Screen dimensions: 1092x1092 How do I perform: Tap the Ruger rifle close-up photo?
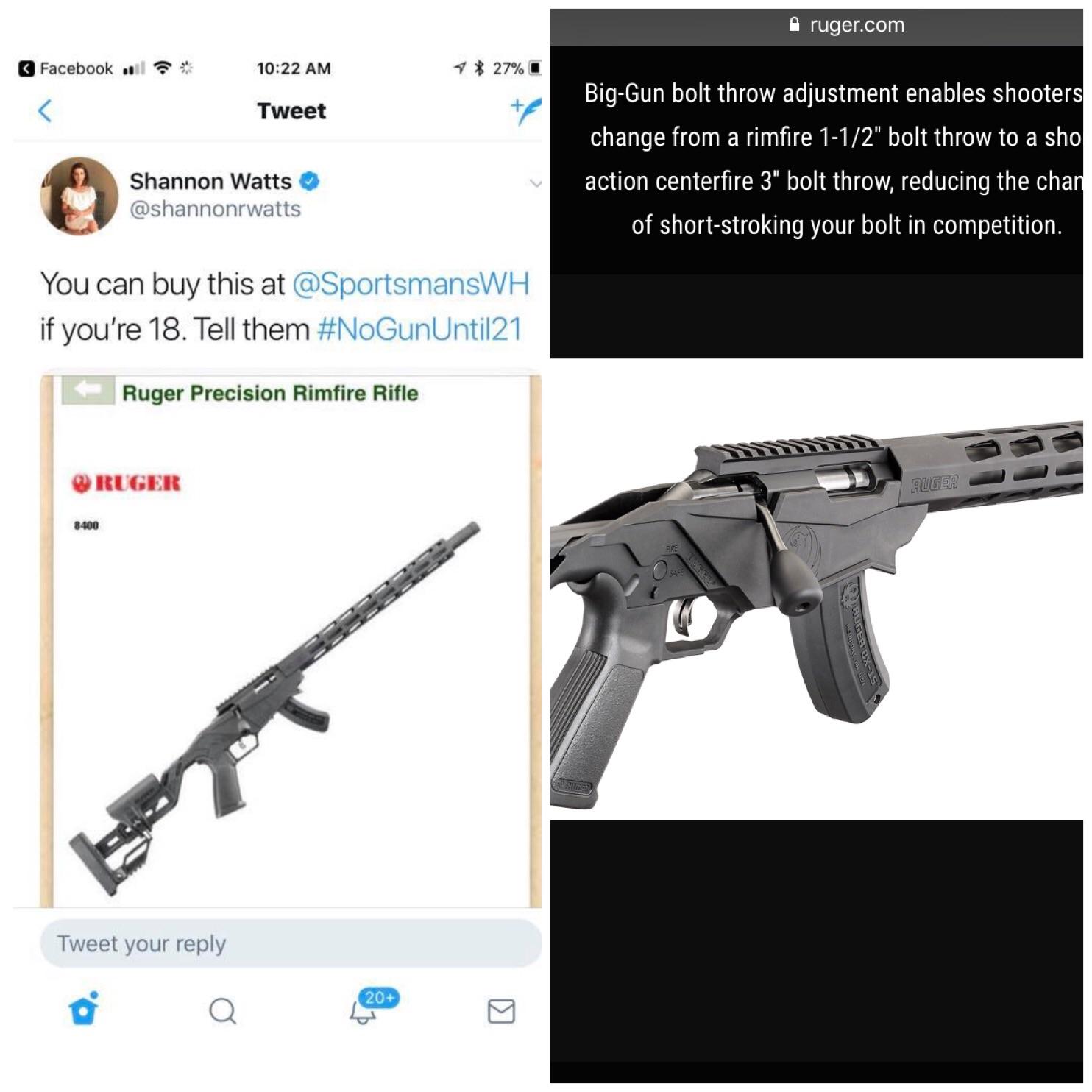click(817, 589)
